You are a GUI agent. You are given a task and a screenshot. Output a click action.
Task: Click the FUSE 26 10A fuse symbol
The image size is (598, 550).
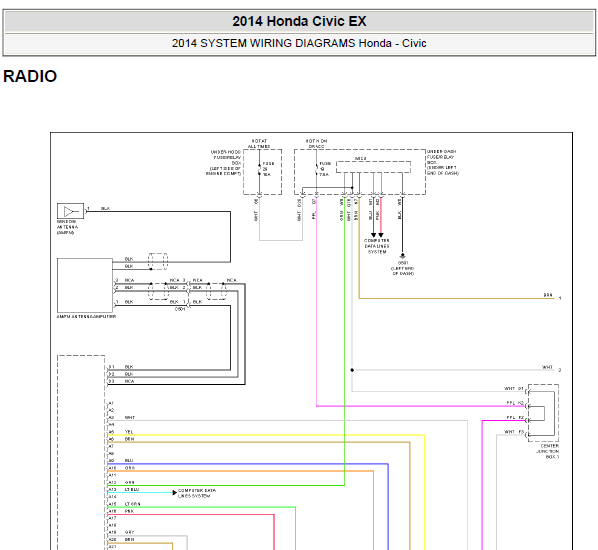click(260, 169)
